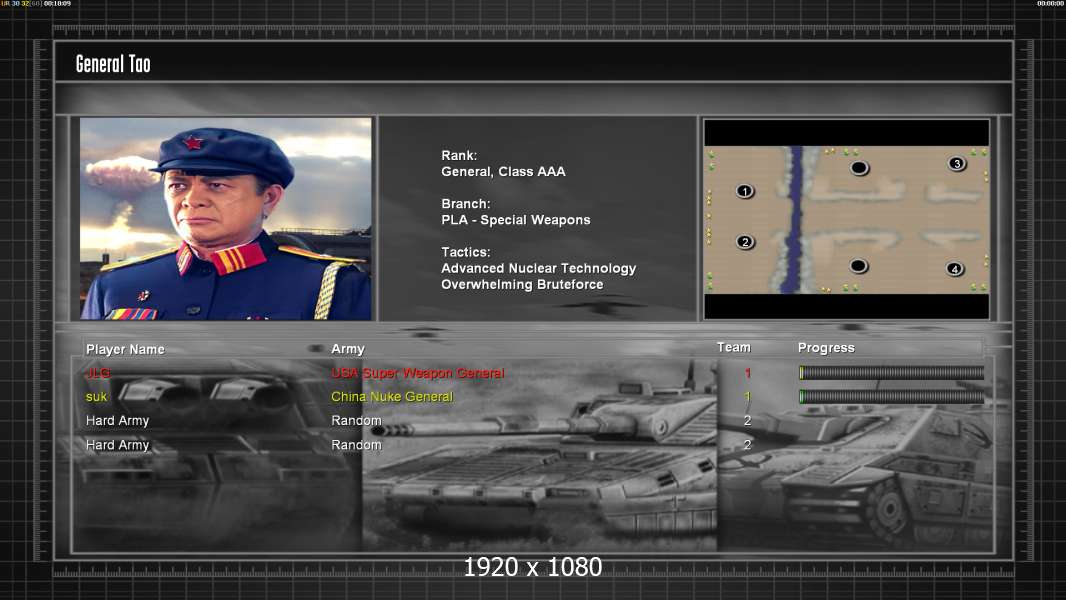Click the General Tao title text

(x=113, y=64)
